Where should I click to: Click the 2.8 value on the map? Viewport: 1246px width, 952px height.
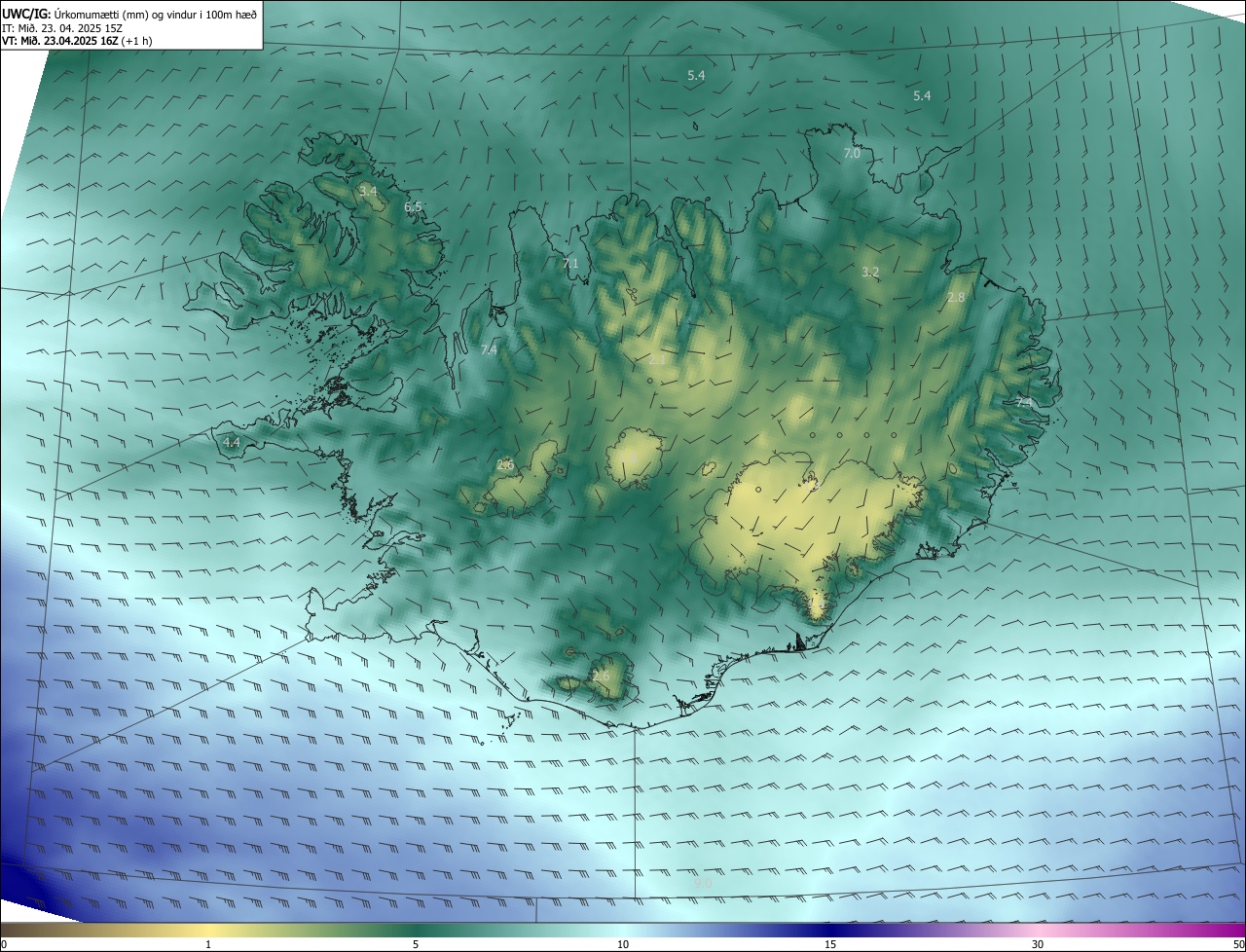956,298
